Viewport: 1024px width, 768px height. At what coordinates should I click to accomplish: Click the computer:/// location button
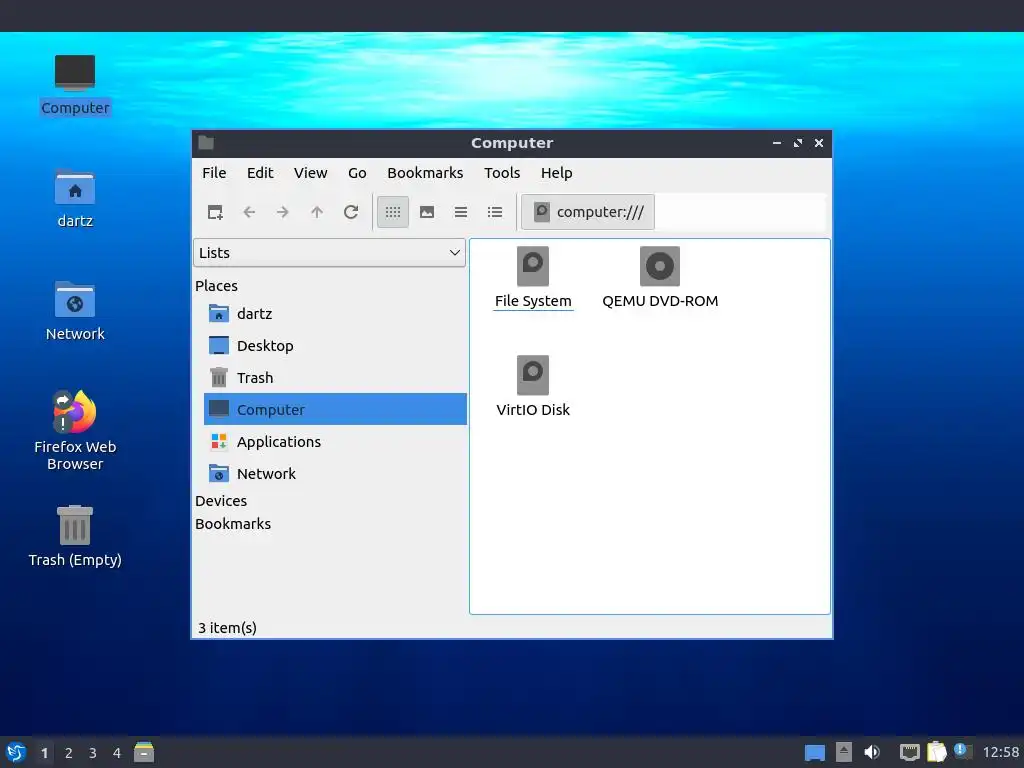point(588,212)
